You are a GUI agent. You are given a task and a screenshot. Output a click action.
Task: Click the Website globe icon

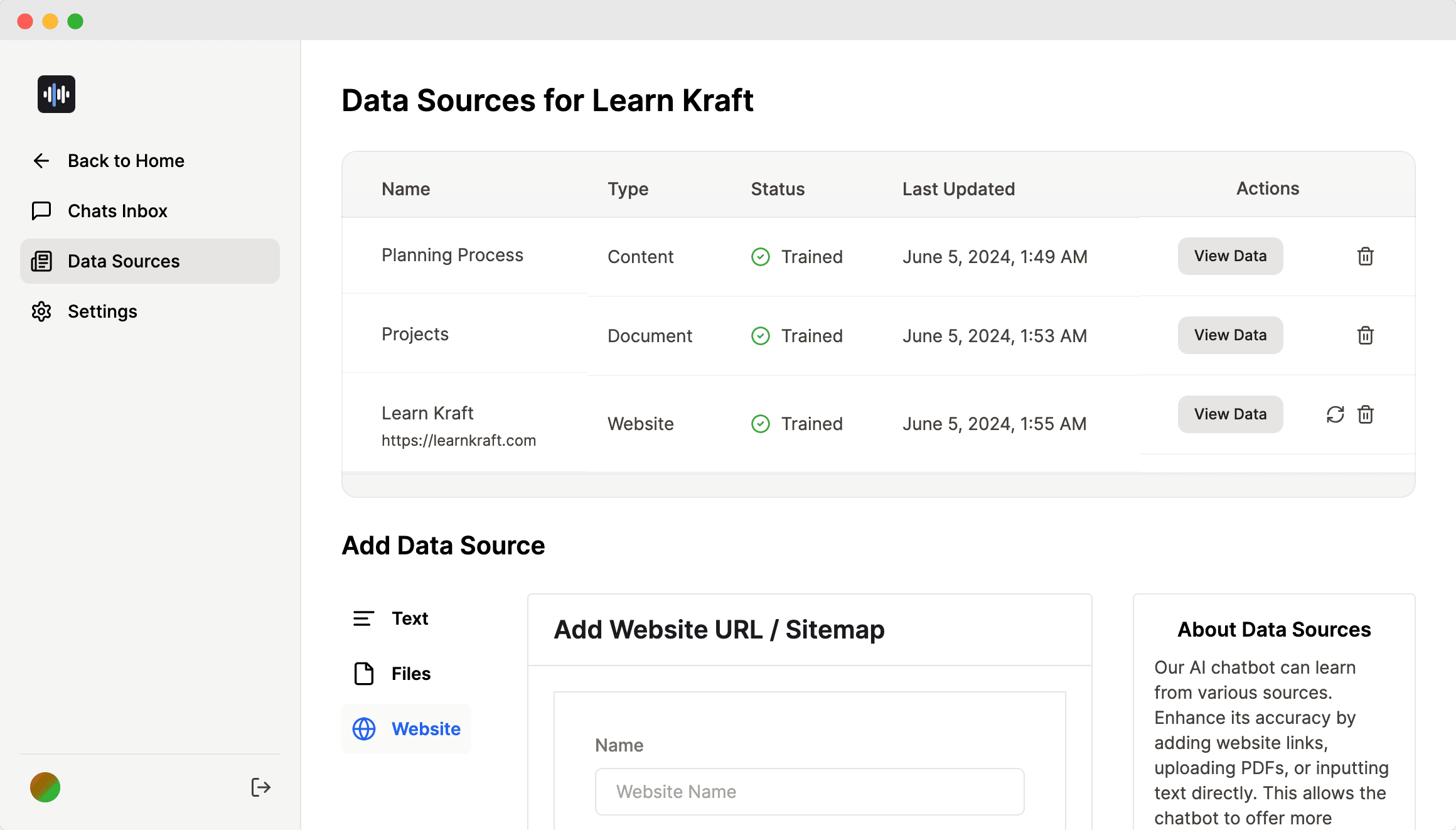coord(364,729)
